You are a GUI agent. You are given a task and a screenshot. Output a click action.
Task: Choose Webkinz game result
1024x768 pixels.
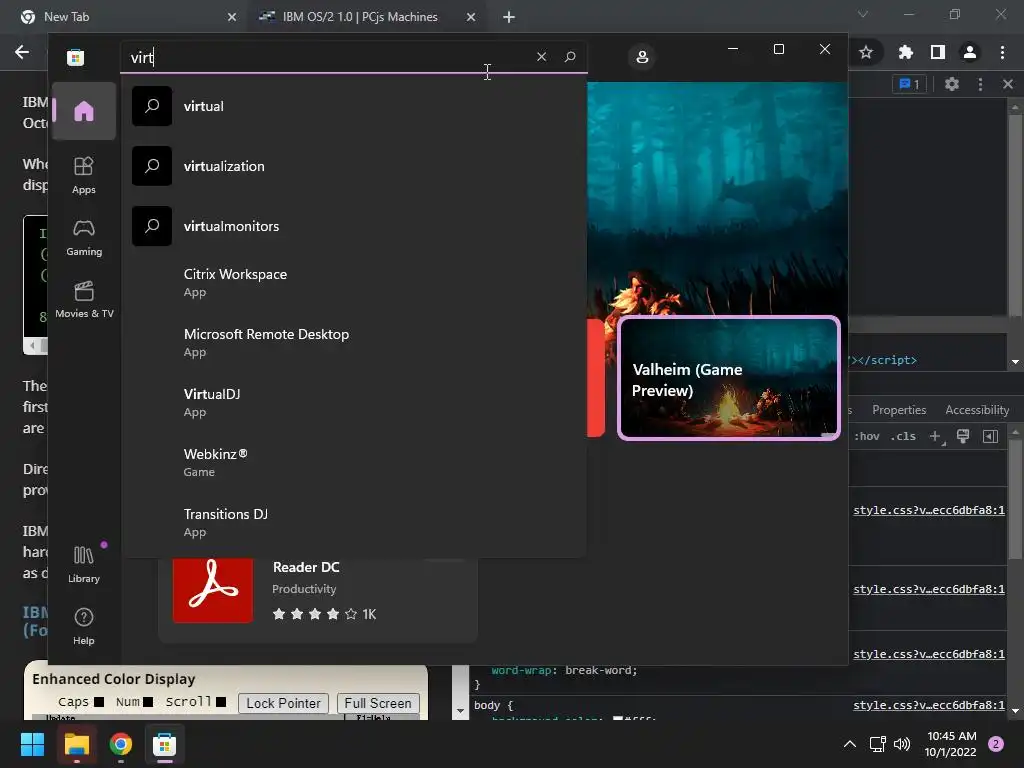[x=354, y=462]
